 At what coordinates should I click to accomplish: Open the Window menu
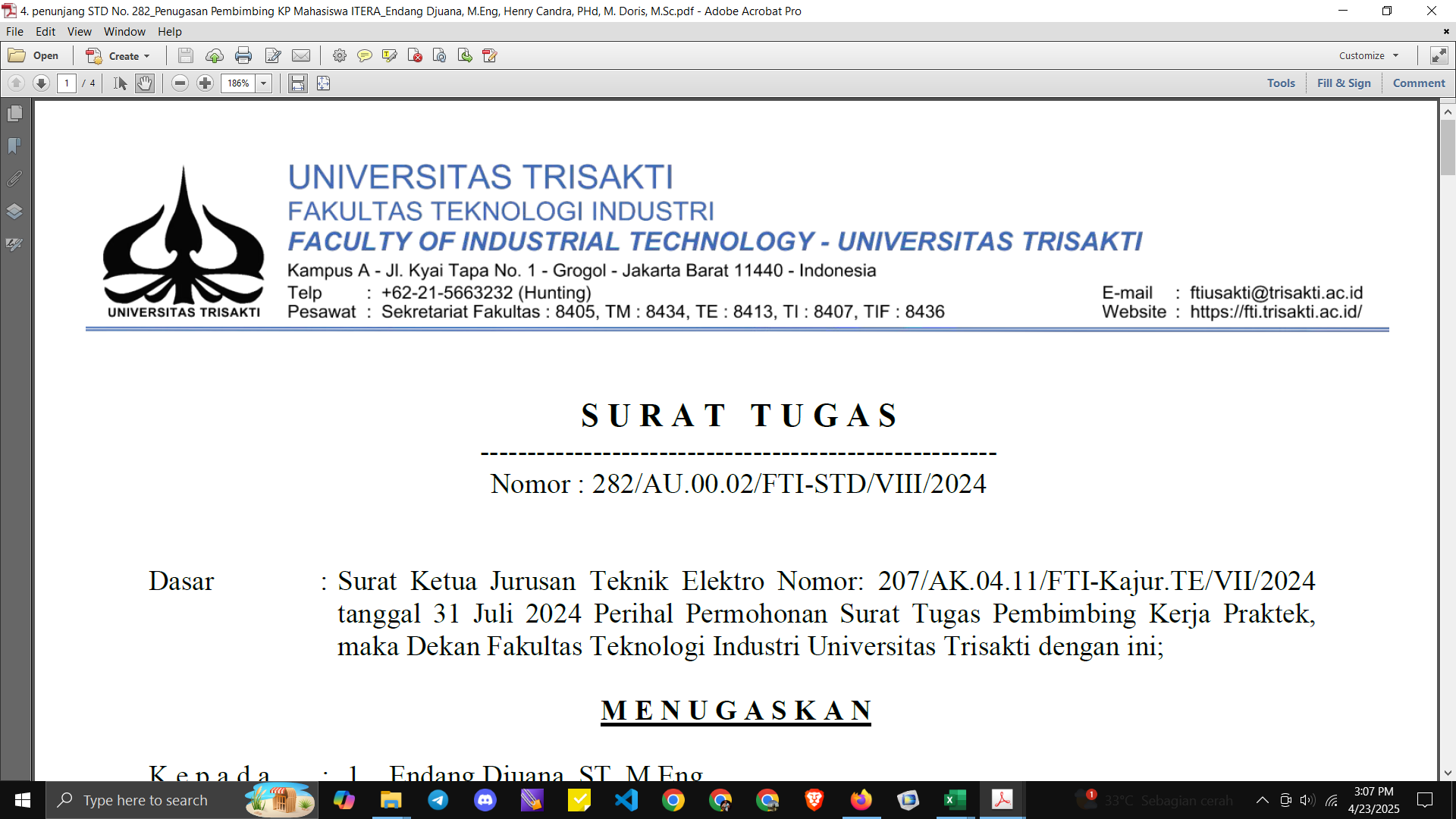point(124,32)
